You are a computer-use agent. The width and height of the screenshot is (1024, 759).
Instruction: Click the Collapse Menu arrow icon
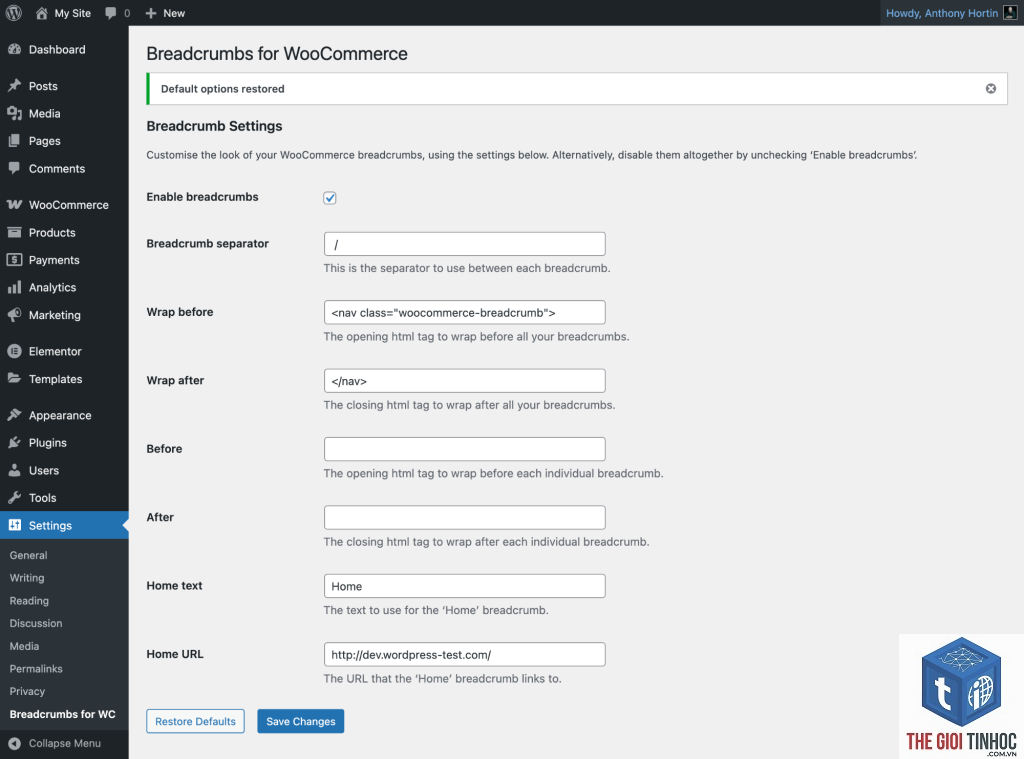[x=14, y=743]
